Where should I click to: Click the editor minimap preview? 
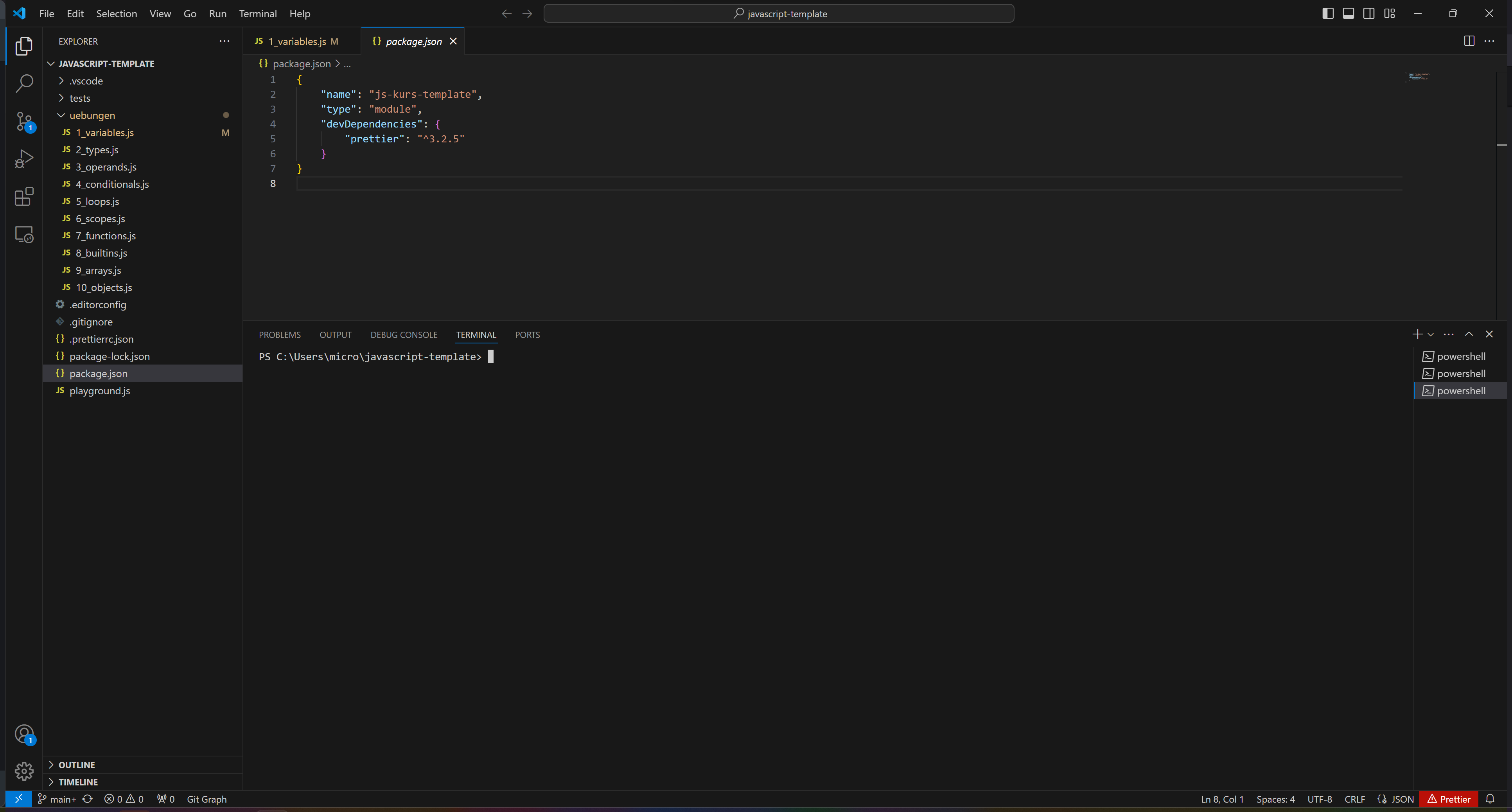point(1417,77)
